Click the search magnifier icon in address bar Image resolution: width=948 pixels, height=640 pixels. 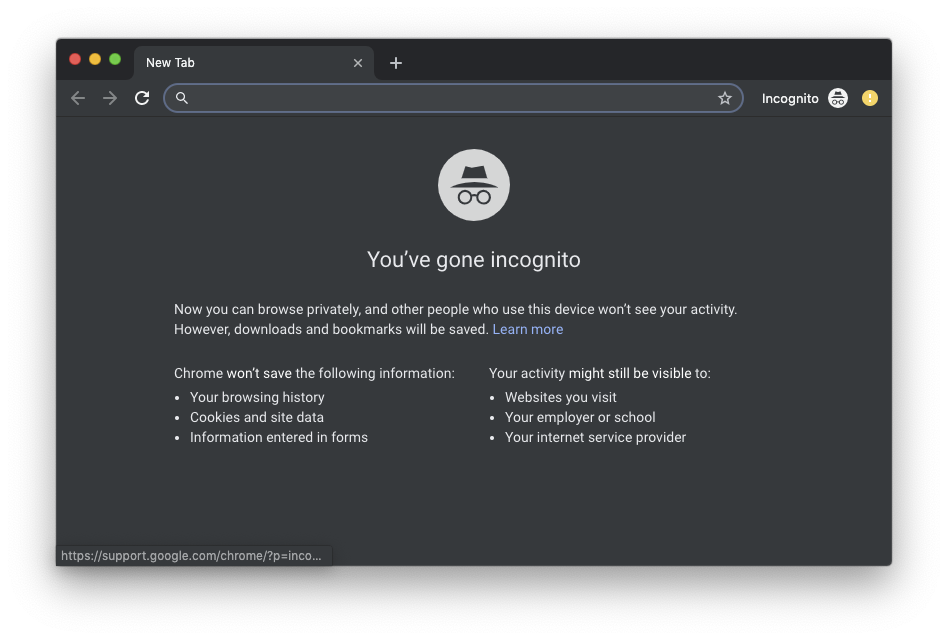click(x=181, y=97)
